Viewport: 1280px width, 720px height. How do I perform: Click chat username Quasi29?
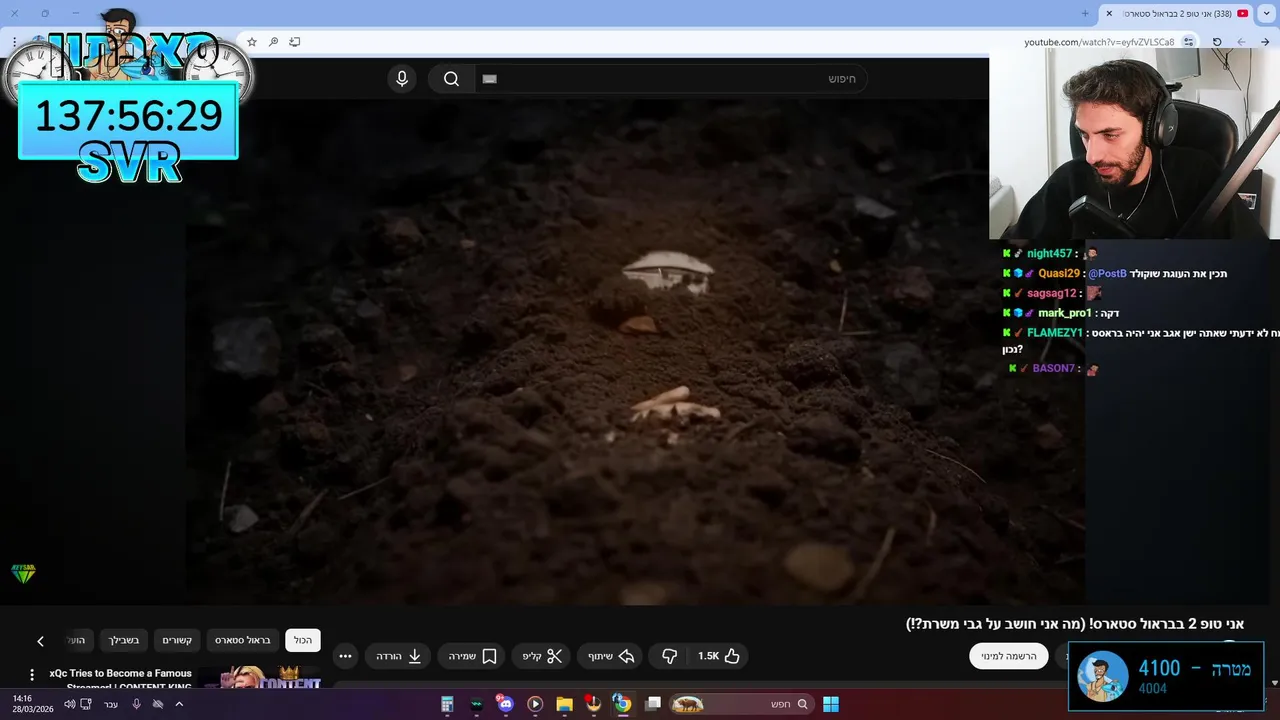pyautogui.click(x=1059, y=274)
